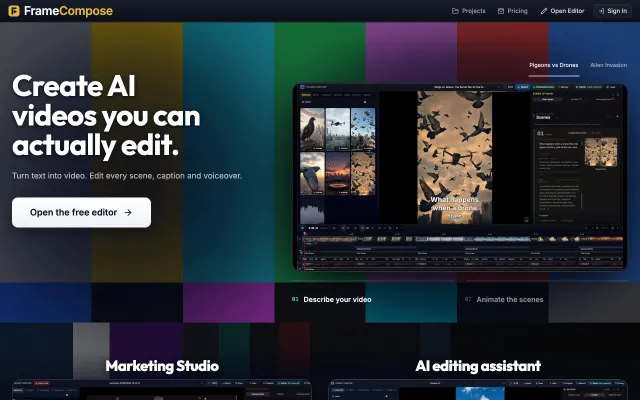
Task: Click the editor demo preview with pigeons
Action: click(460, 177)
